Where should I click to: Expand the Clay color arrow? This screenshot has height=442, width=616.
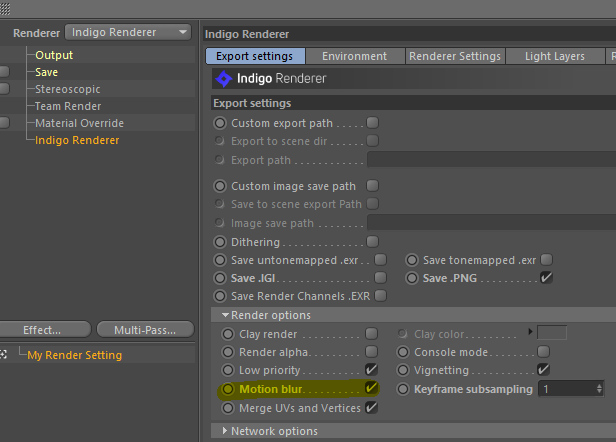(530, 332)
